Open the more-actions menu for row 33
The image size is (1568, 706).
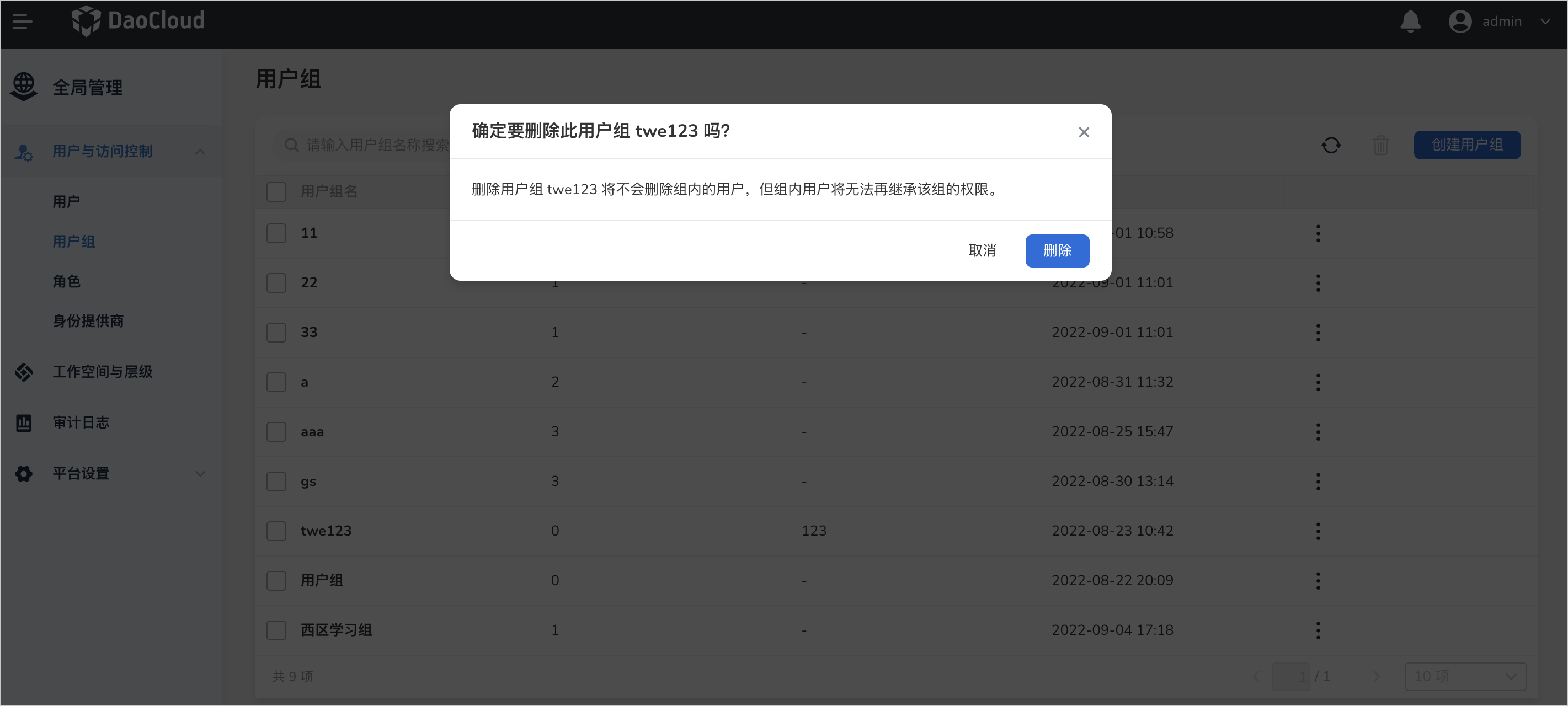pyautogui.click(x=1318, y=332)
